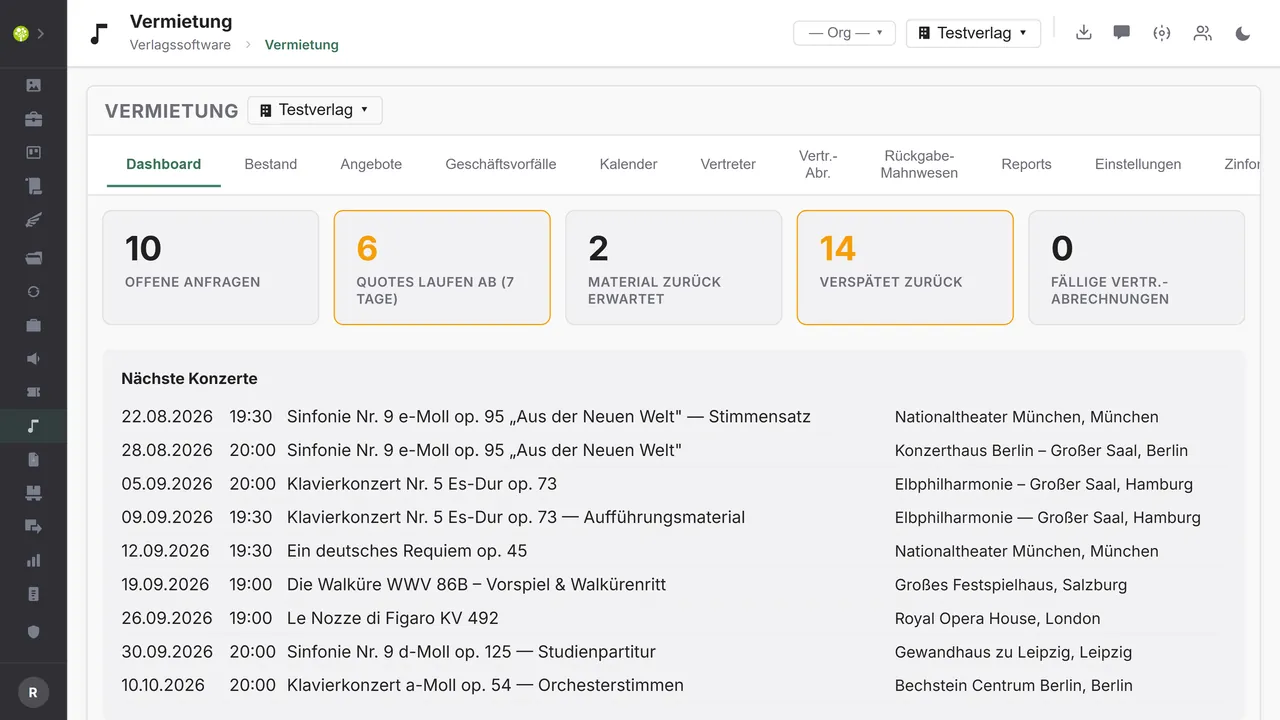Switch to the Angebote tab
The image size is (1280, 720).
[x=371, y=164]
